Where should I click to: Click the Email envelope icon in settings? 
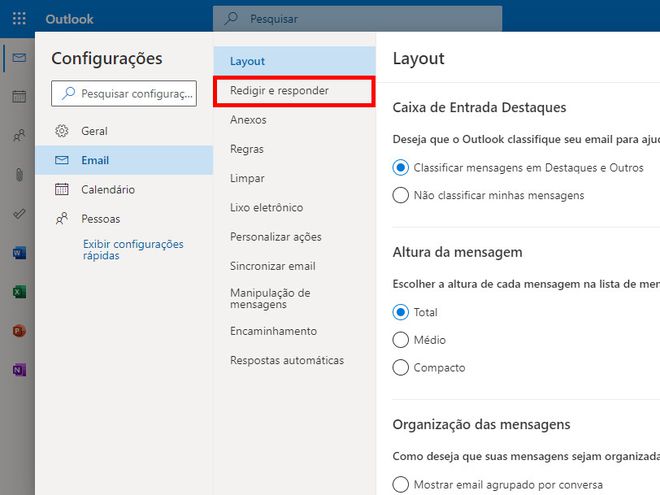click(x=62, y=160)
